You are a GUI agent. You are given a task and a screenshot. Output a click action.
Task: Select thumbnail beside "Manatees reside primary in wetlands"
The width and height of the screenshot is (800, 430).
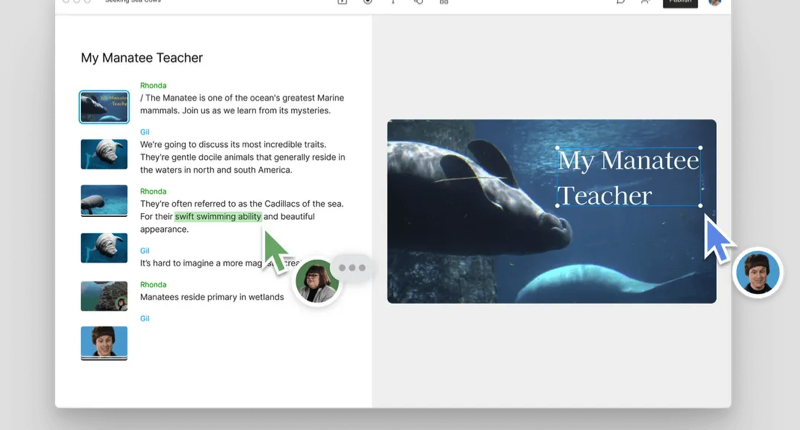click(104, 296)
